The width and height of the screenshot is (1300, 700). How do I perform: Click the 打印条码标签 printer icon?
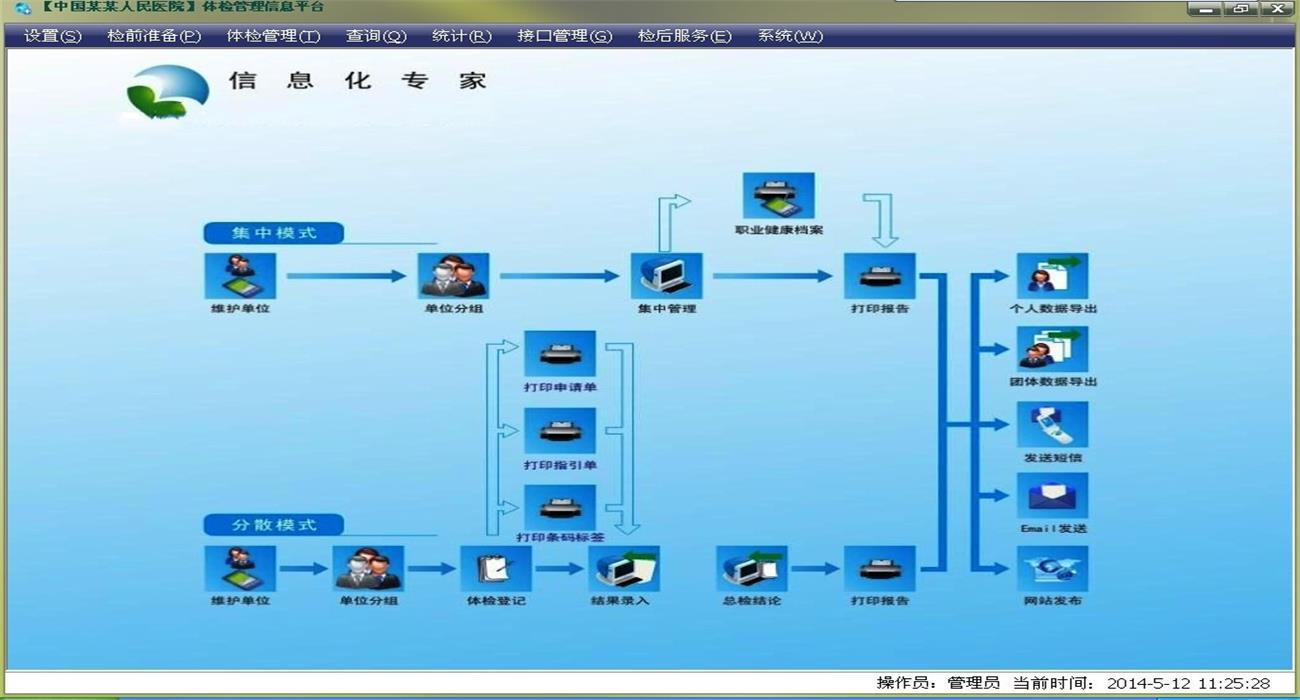click(x=560, y=507)
